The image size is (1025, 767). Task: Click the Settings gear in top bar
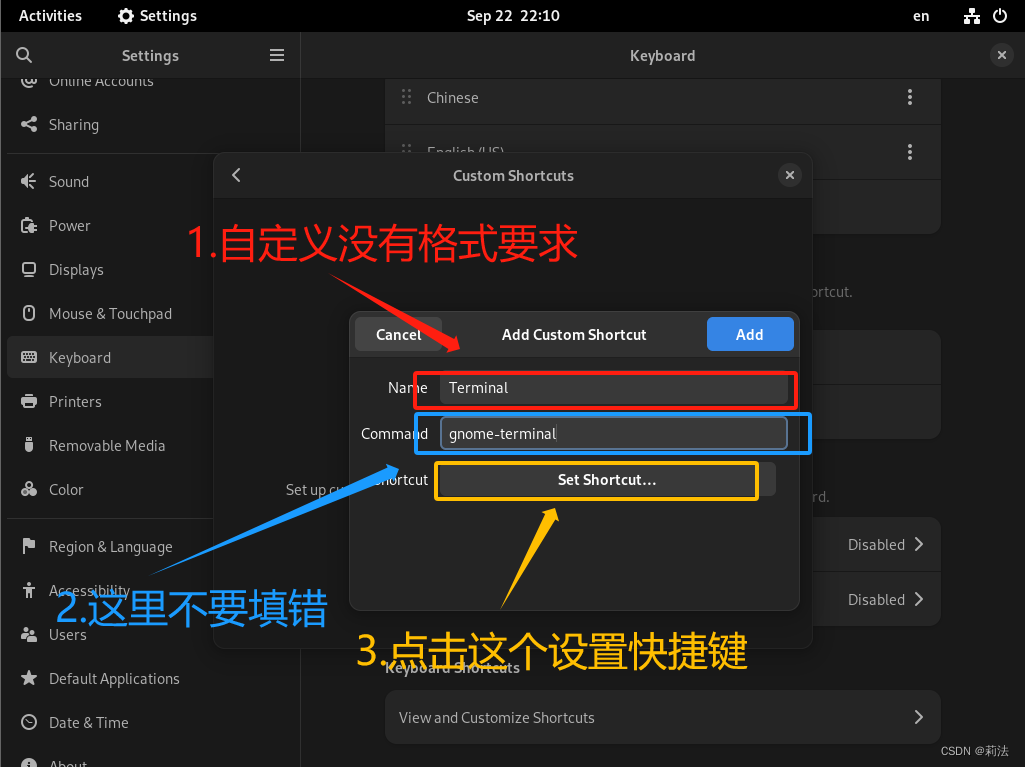(126, 16)
